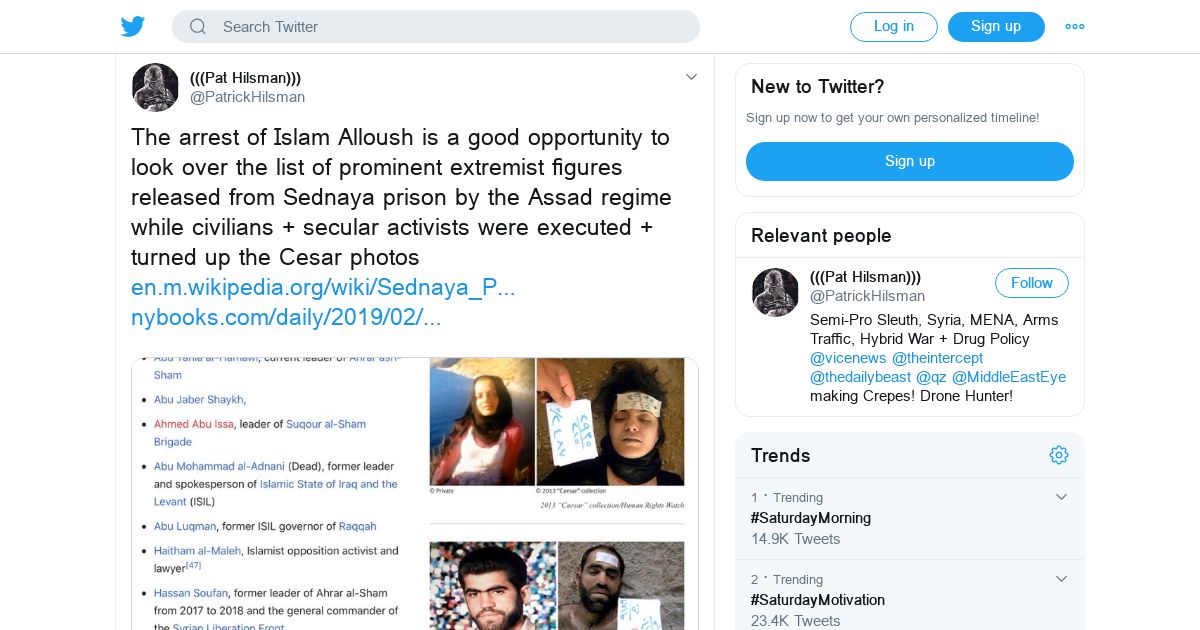Click the Sign up header button
Screen dimensions: 1200x630
point(995,27)
